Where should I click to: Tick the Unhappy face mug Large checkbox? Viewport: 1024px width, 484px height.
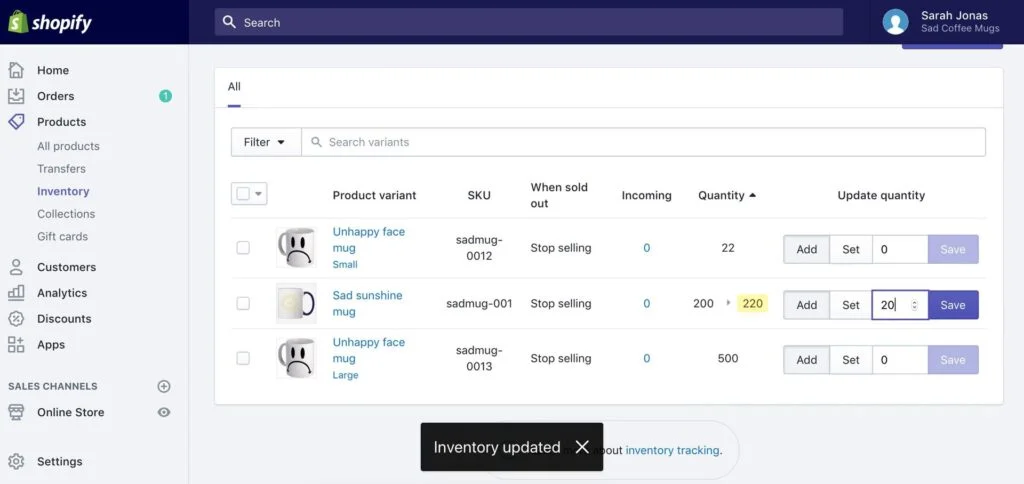[243, 358]
